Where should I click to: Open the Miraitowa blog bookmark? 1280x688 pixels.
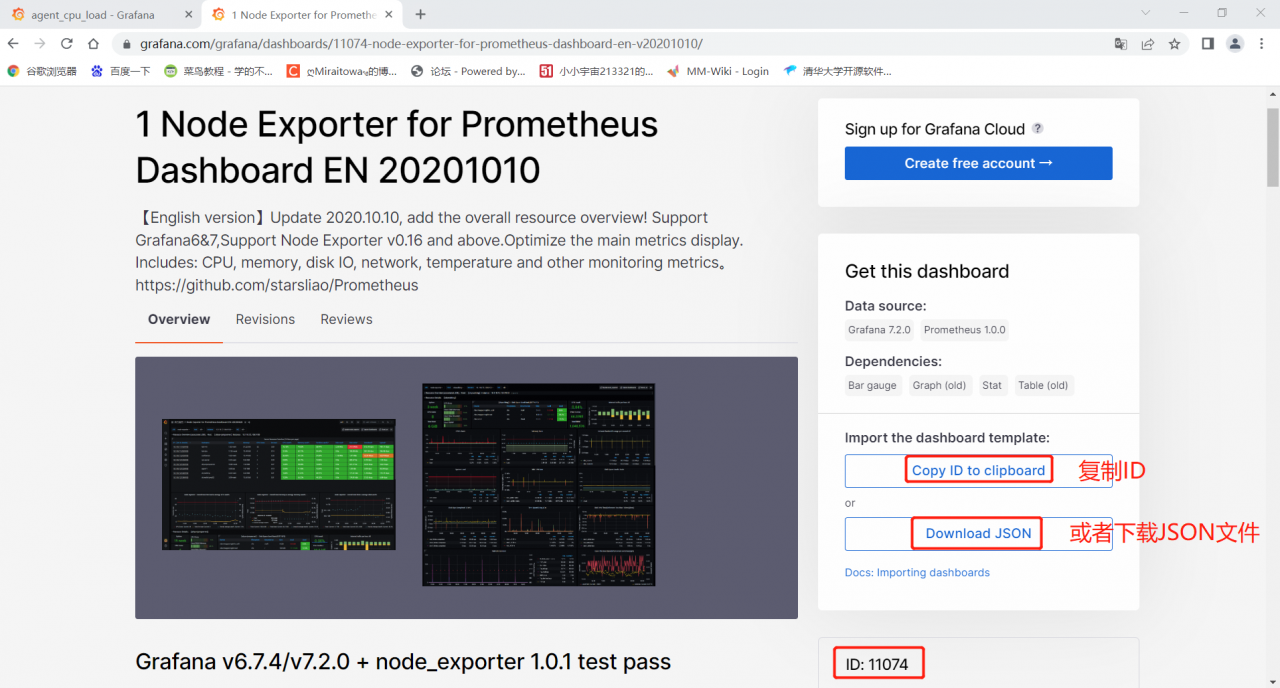pyautogui.click(x=342, y=71)
